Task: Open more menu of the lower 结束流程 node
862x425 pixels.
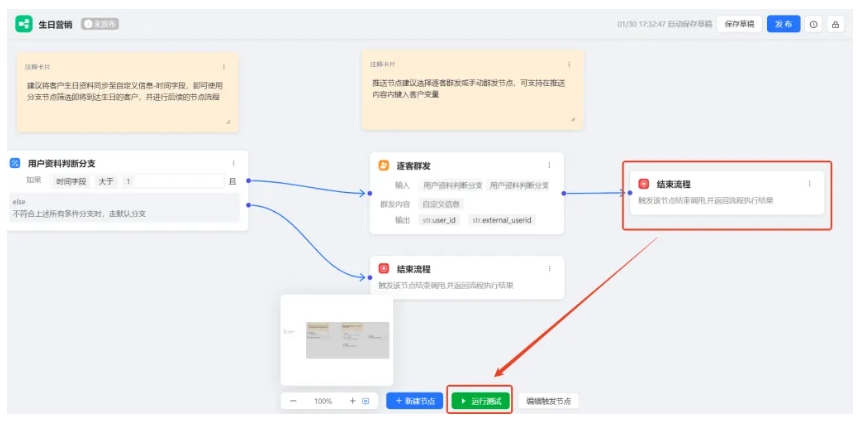Action: (549, 268)
